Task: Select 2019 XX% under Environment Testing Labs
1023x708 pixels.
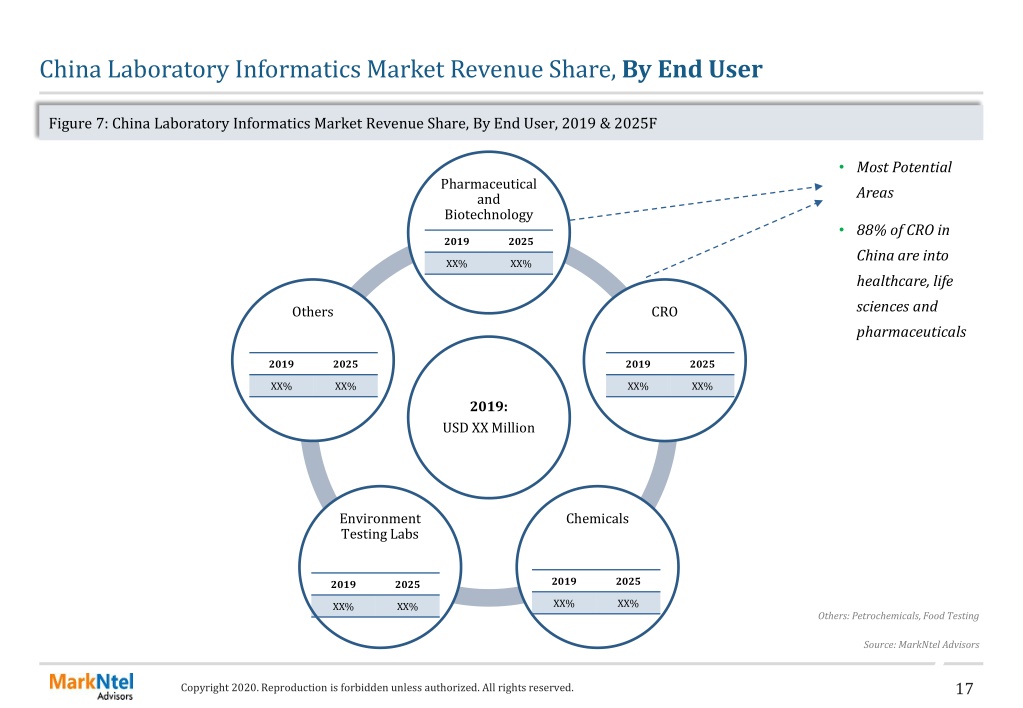Action: 343,607
